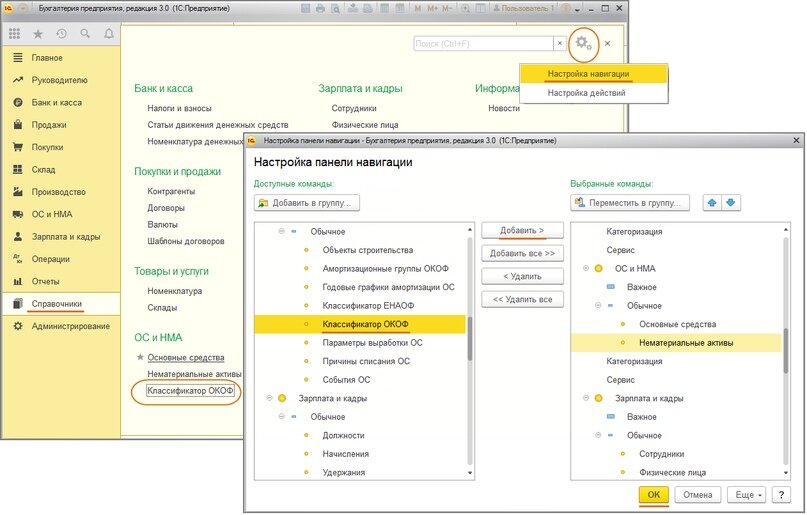
Task: Clear search field with its x button
Action: point(560,44)
